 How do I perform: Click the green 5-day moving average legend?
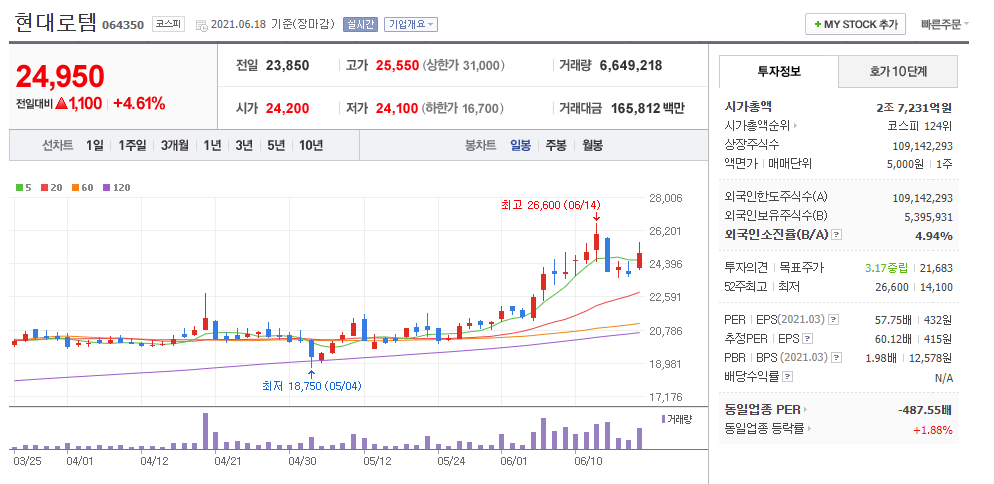23,188
